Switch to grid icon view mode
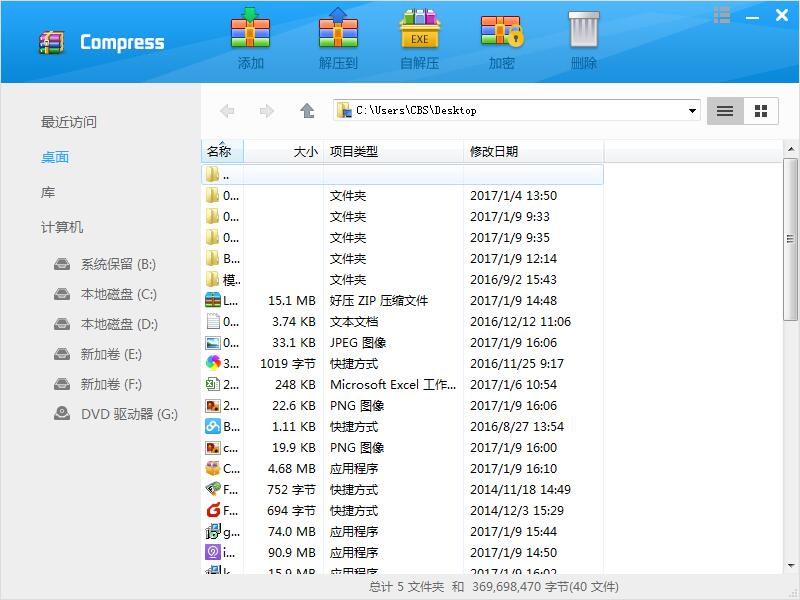The width and height of the screenshot is (800, 600). click(x=761, y=111)
